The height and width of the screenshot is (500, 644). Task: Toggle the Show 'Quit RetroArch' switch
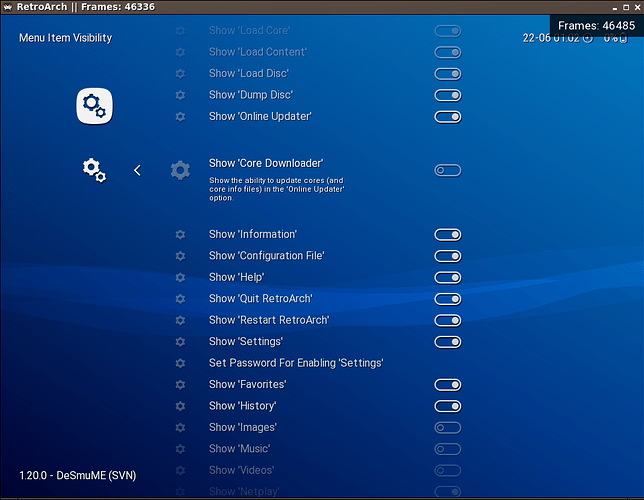(448, 299)
